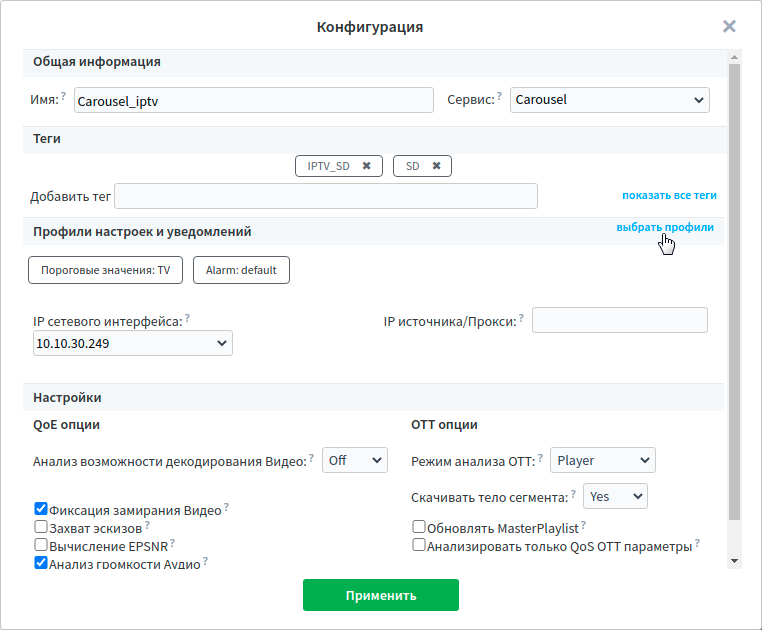Click the OTT опции heading

pos(444,424)
